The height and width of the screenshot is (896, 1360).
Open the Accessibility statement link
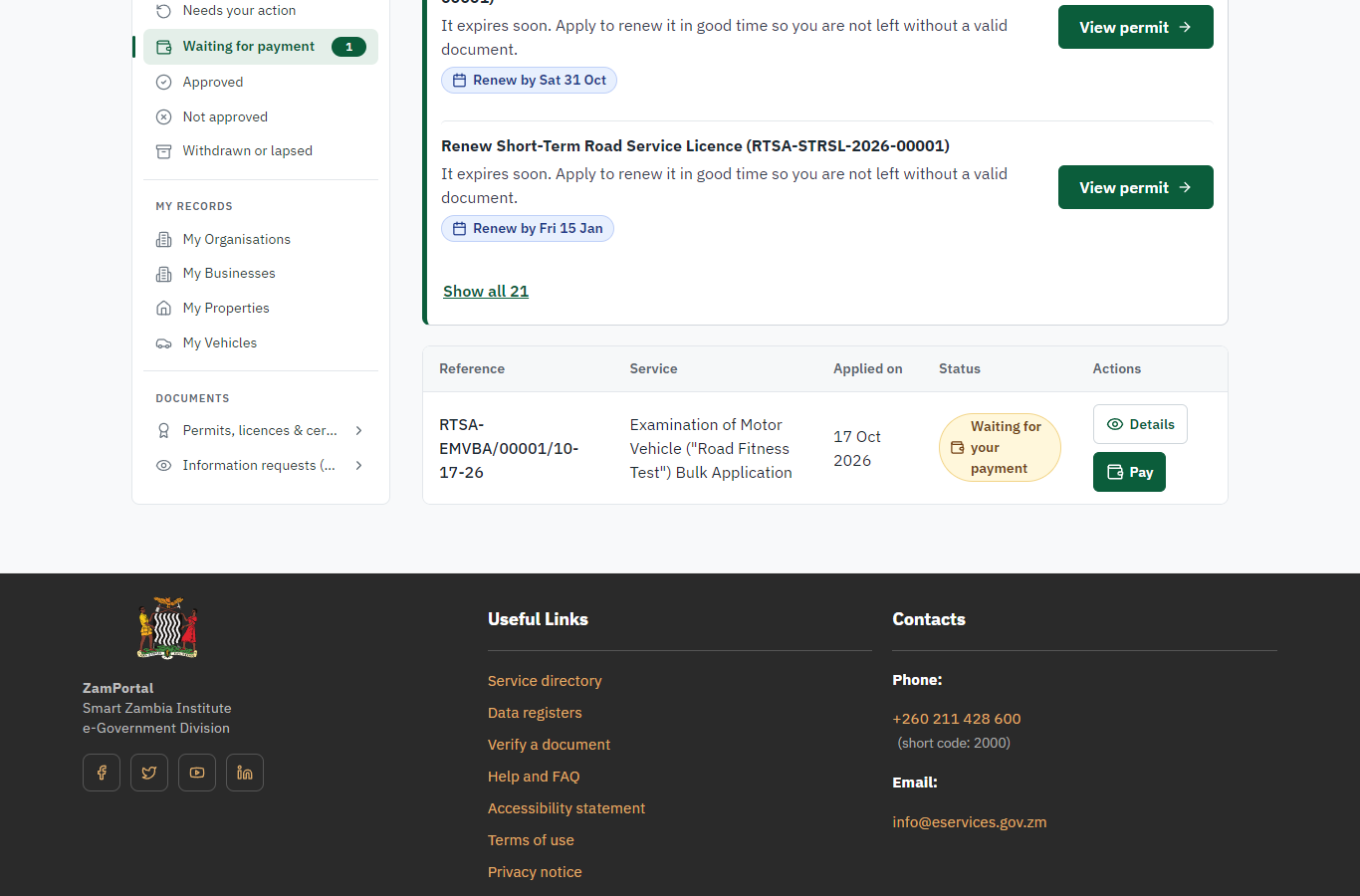click(567, 808)
